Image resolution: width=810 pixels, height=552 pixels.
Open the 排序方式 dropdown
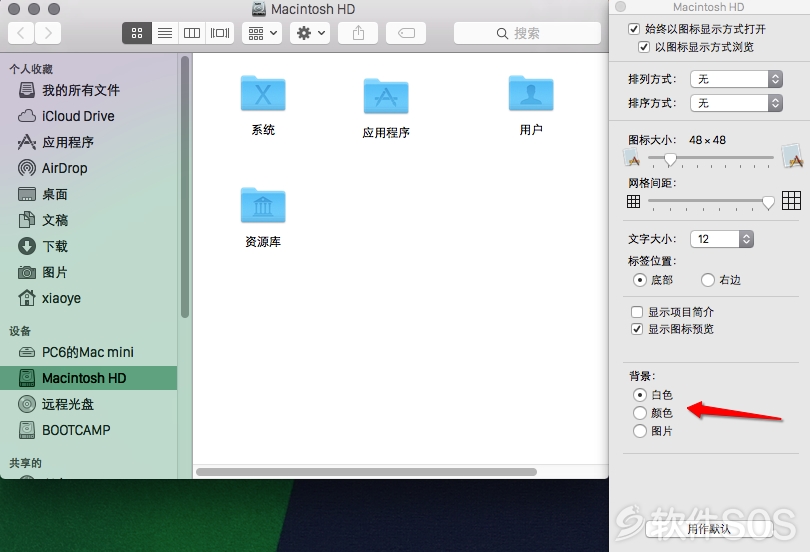[x=736, y=103]
